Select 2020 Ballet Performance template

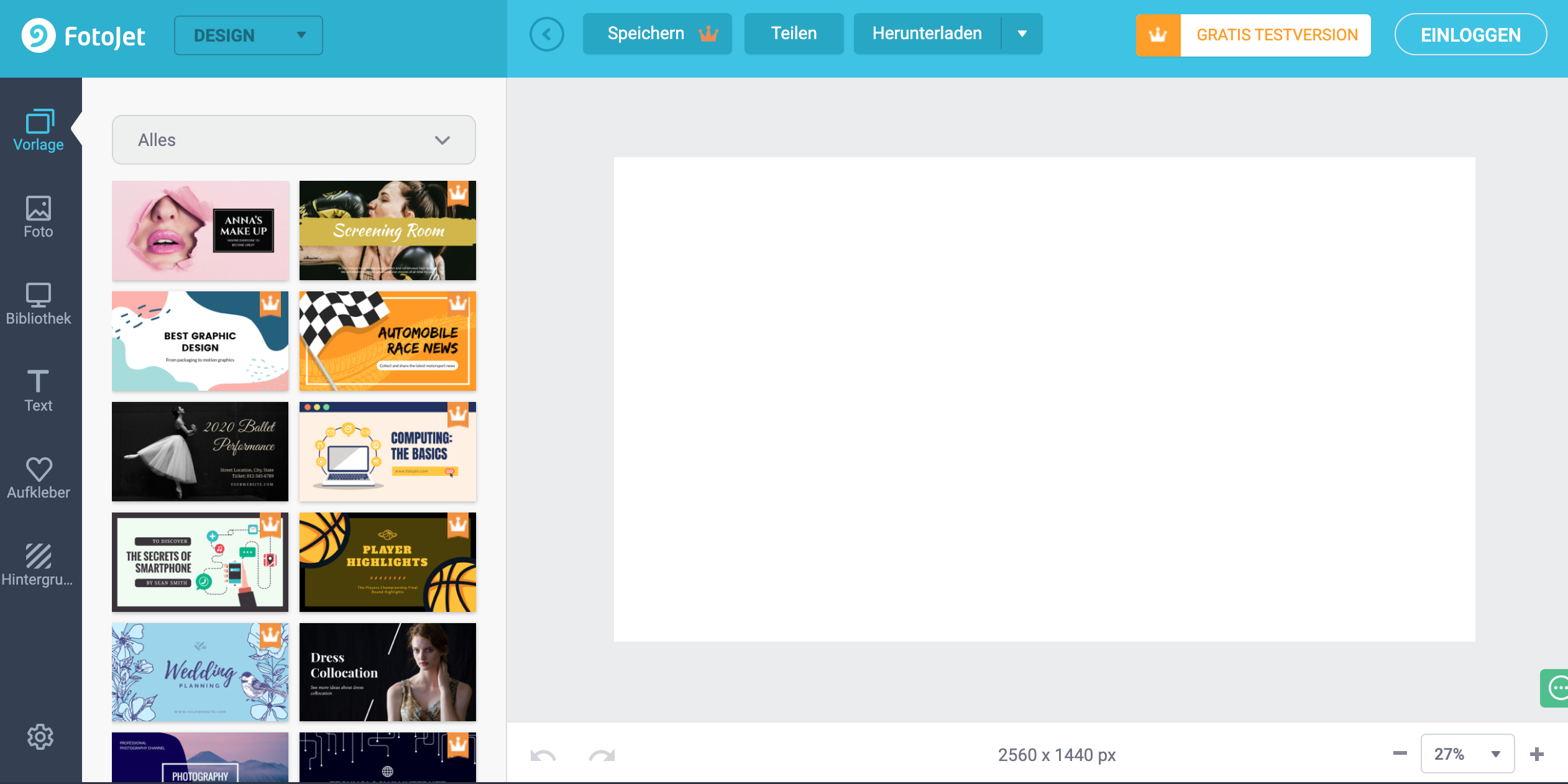point(200,452)
